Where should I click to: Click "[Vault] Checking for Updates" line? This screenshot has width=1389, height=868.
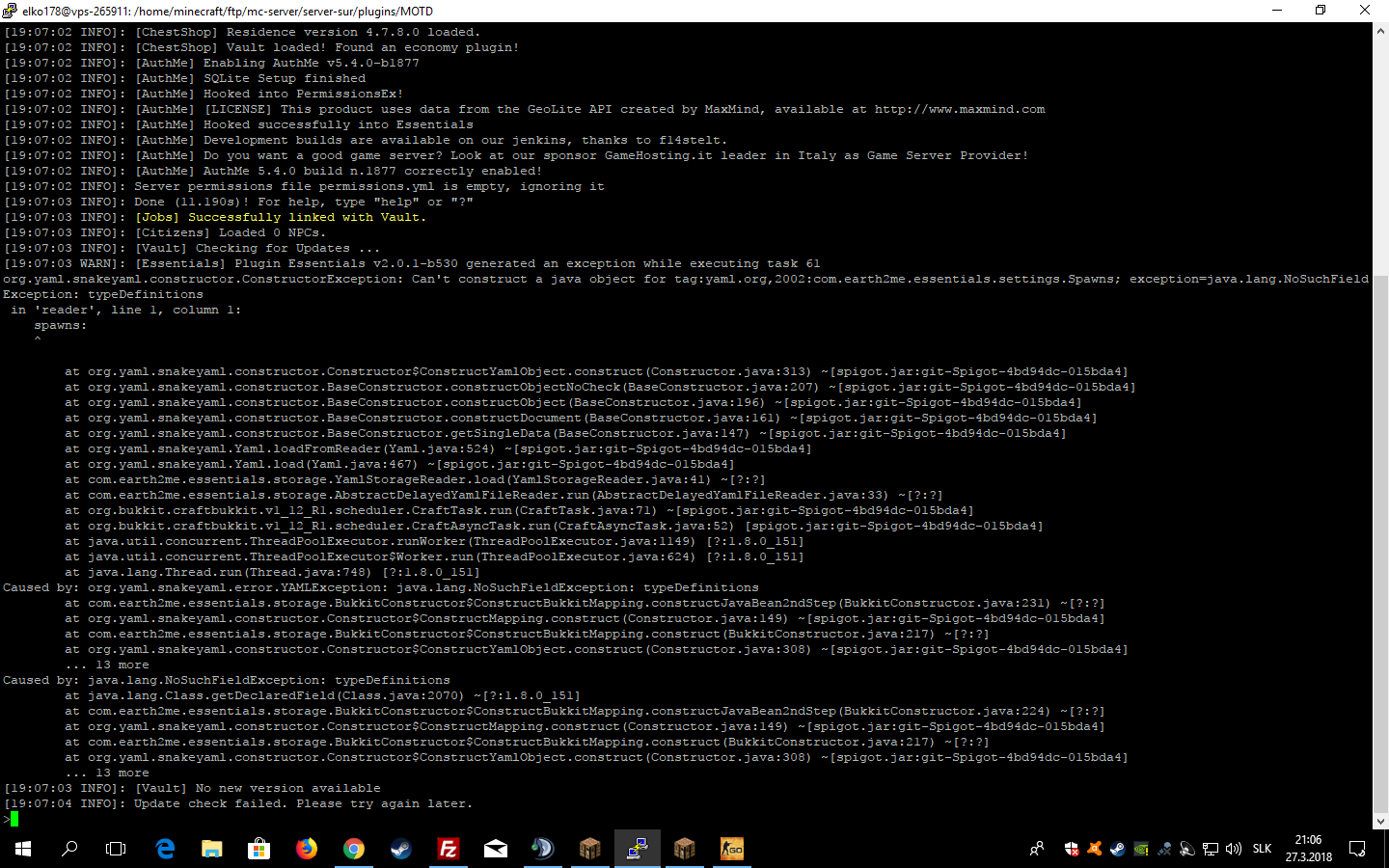point(192,248)
